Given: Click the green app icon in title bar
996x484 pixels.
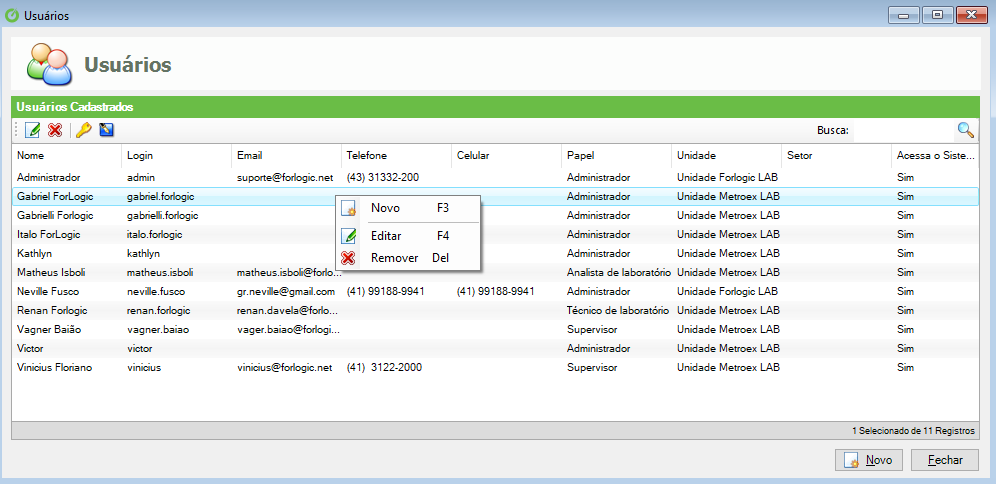Looking at the screenshot, I should coord(12,15).
